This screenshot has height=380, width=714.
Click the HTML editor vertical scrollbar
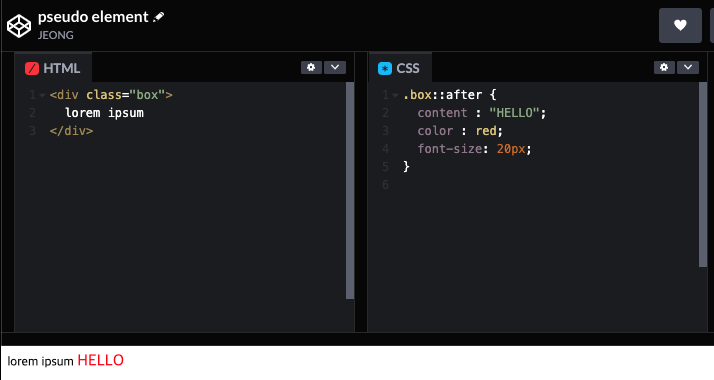pos(350,190)
